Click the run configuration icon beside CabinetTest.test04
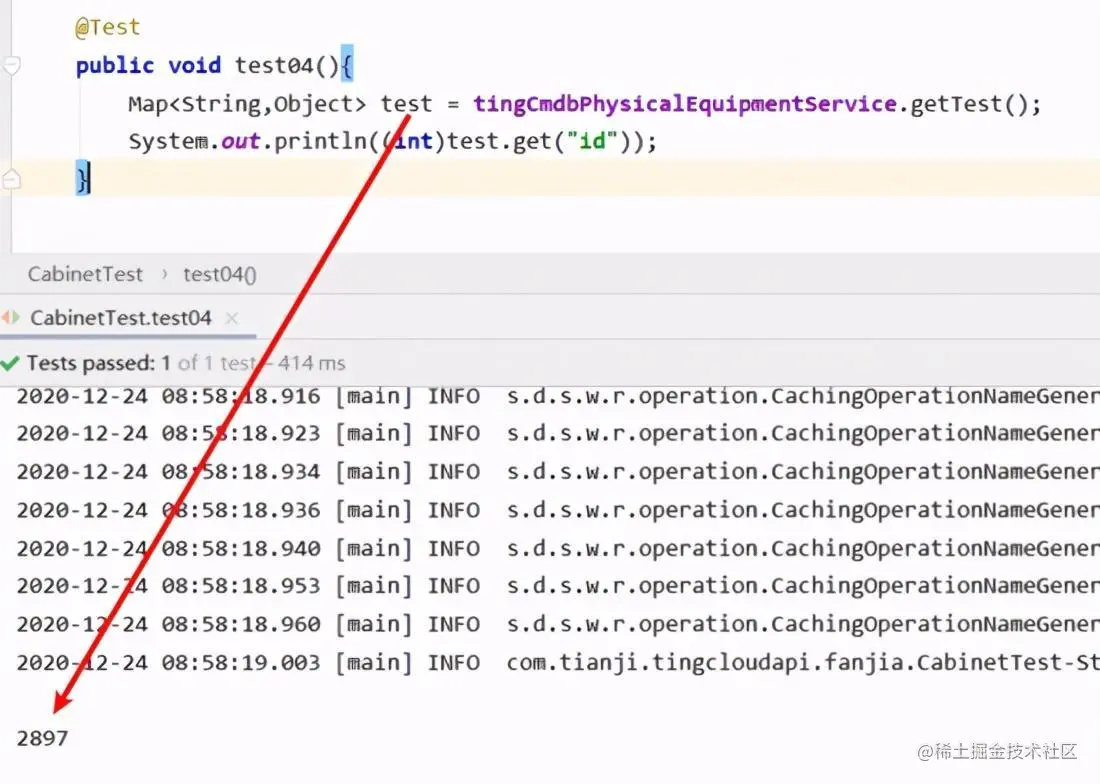This screenshot has height=784, width=1100. [x=11, y=318]
